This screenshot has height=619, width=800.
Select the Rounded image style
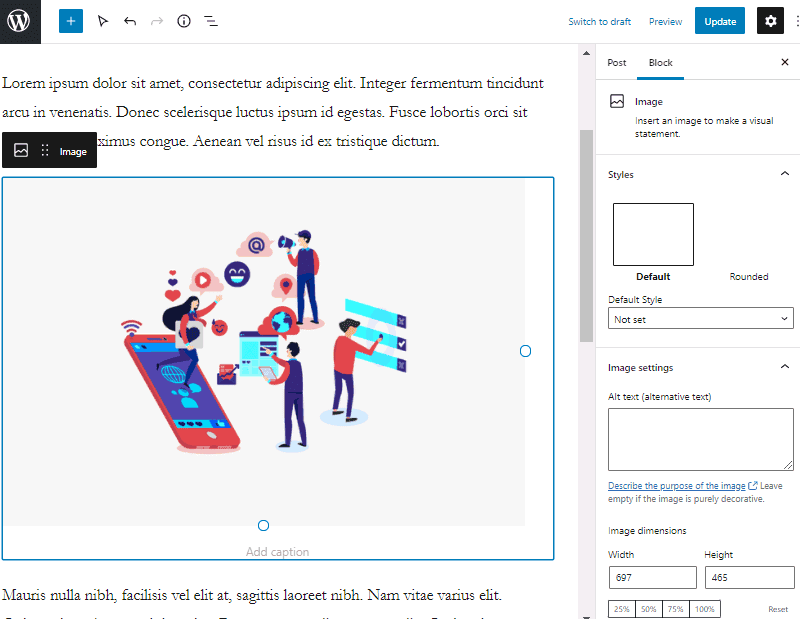(x=748, y=277)
